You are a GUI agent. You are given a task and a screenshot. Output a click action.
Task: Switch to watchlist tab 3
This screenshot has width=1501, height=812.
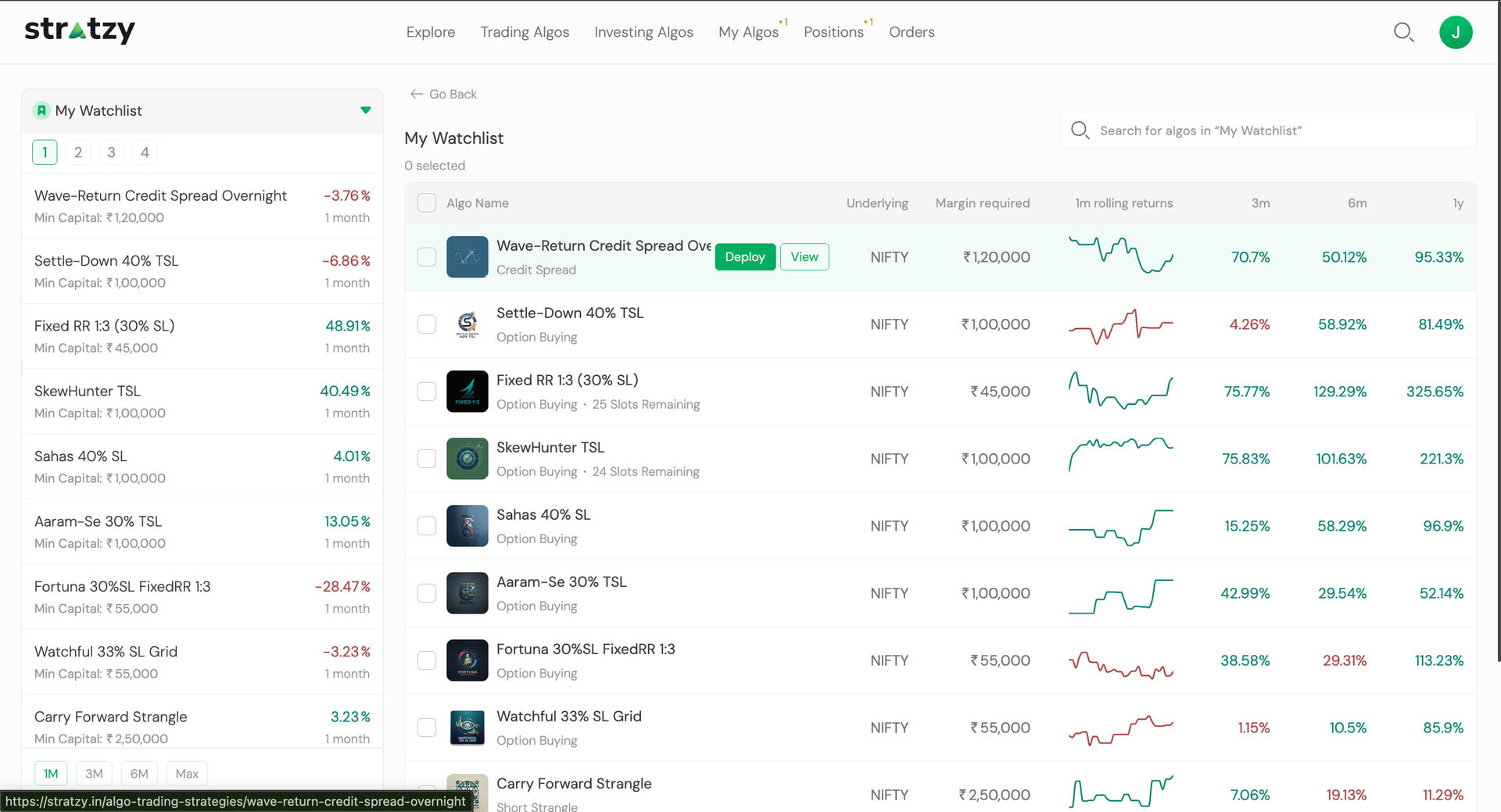pyautogui.click(x=111, y=152)
